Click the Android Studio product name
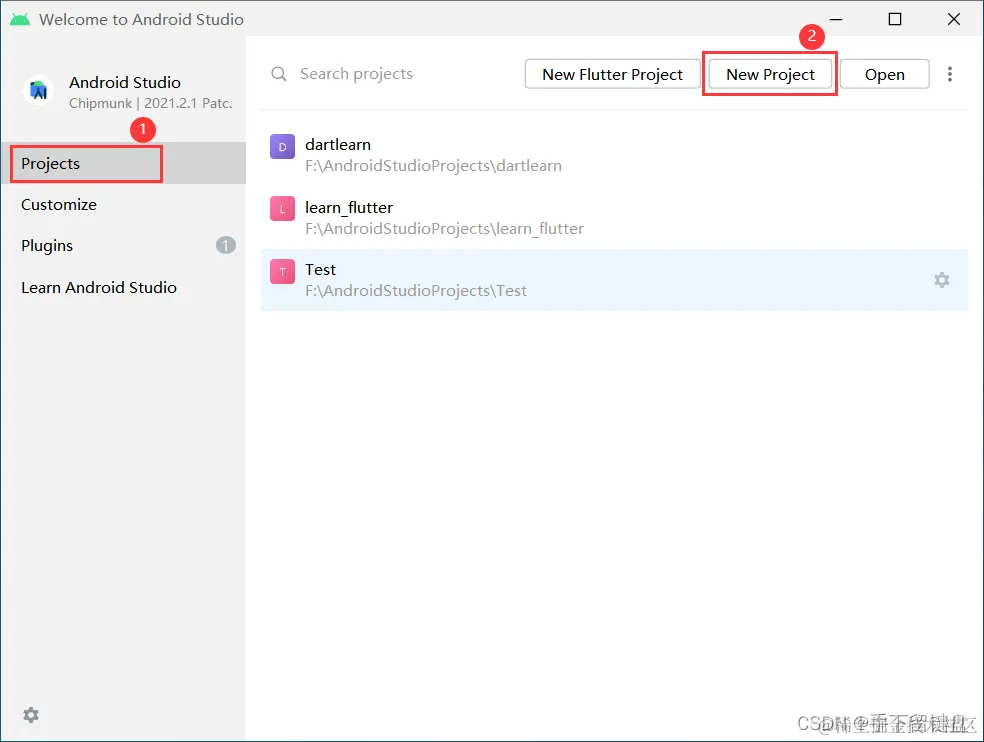The image size is (984, 742). (125, 82)
